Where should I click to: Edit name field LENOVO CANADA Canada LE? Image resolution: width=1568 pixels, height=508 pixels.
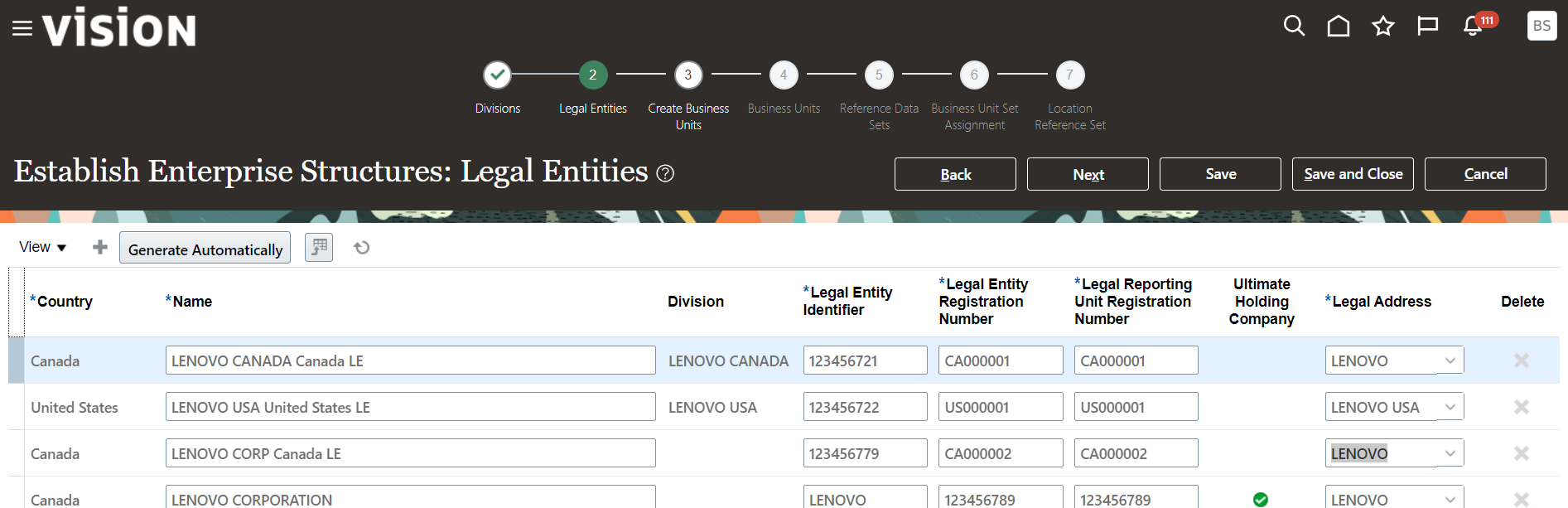410,360
